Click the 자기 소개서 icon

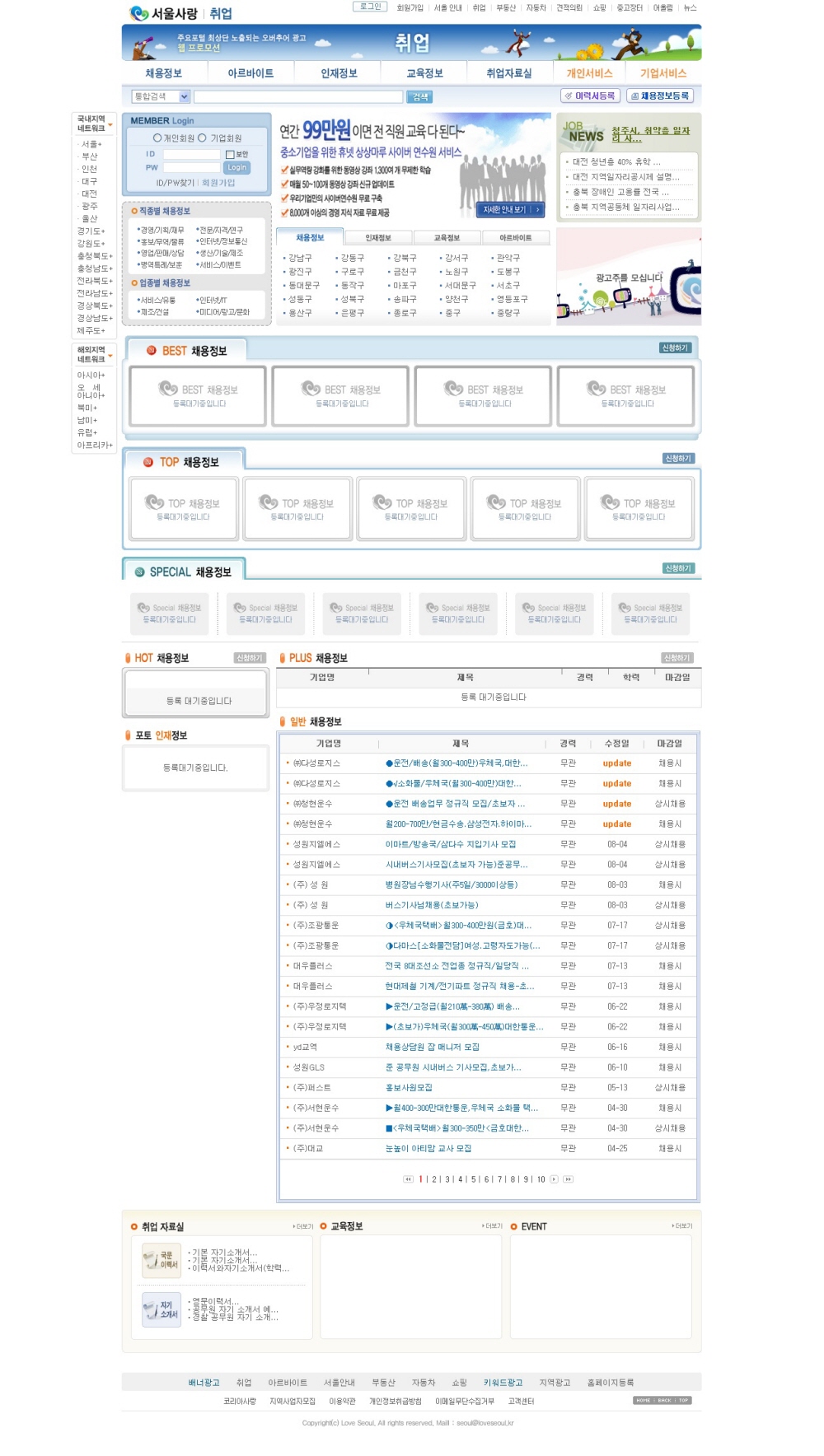coord(161,1309)
